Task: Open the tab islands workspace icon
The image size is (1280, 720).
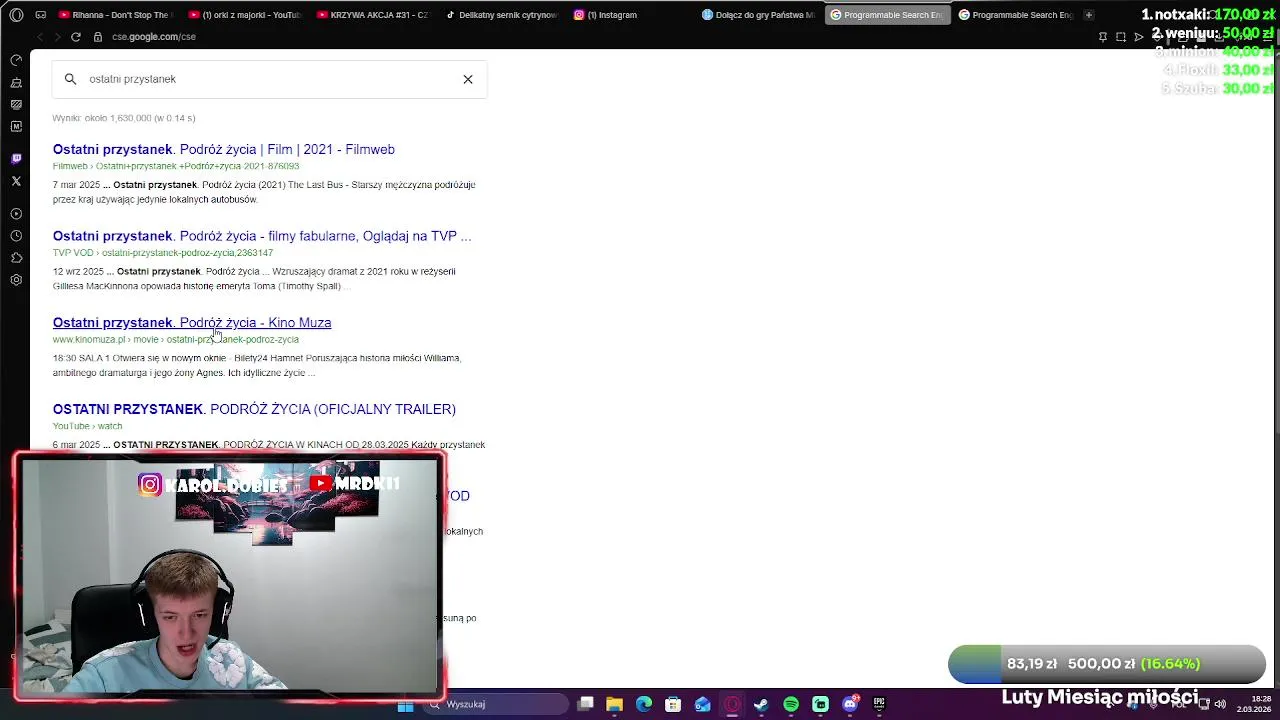Action: 40,15
